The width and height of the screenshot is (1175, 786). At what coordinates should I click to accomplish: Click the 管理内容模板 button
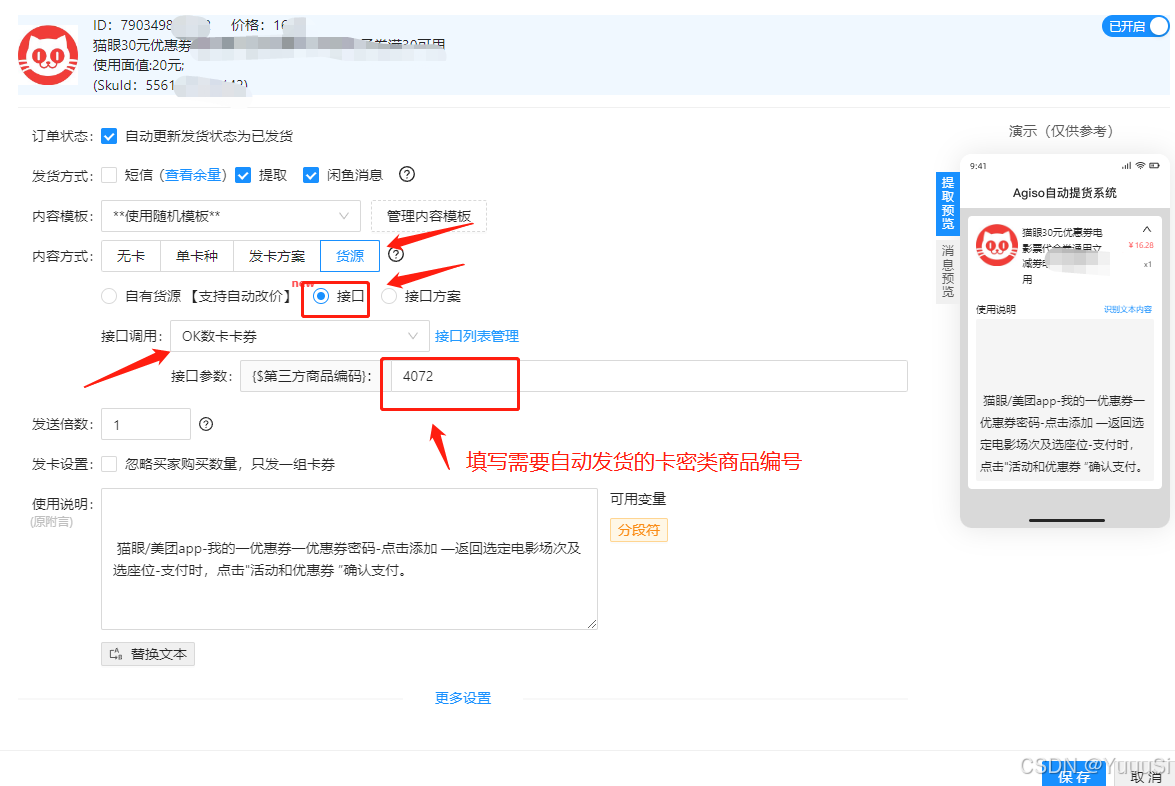(429, 216)
